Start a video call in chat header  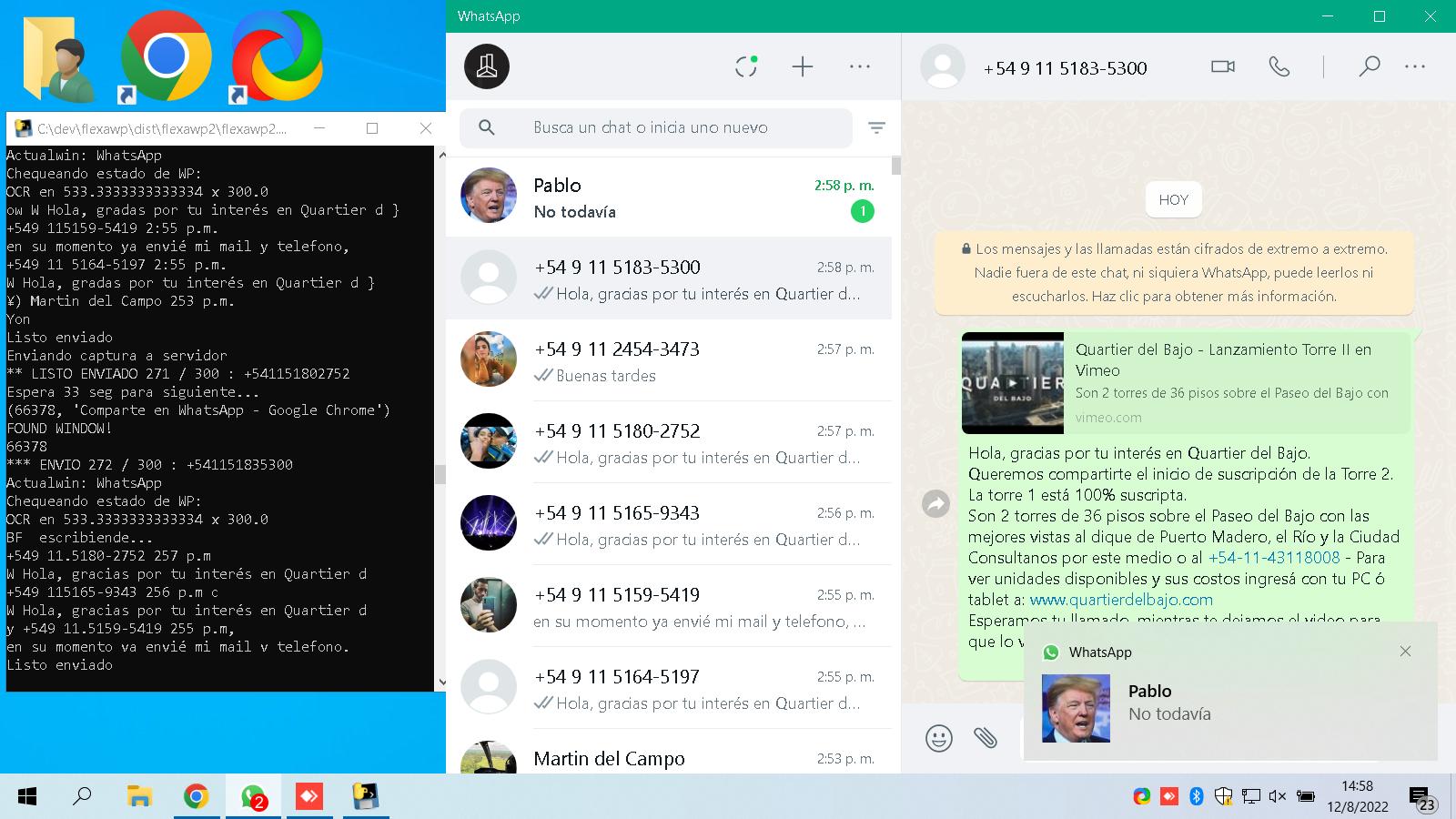(x=1223, y=66)
